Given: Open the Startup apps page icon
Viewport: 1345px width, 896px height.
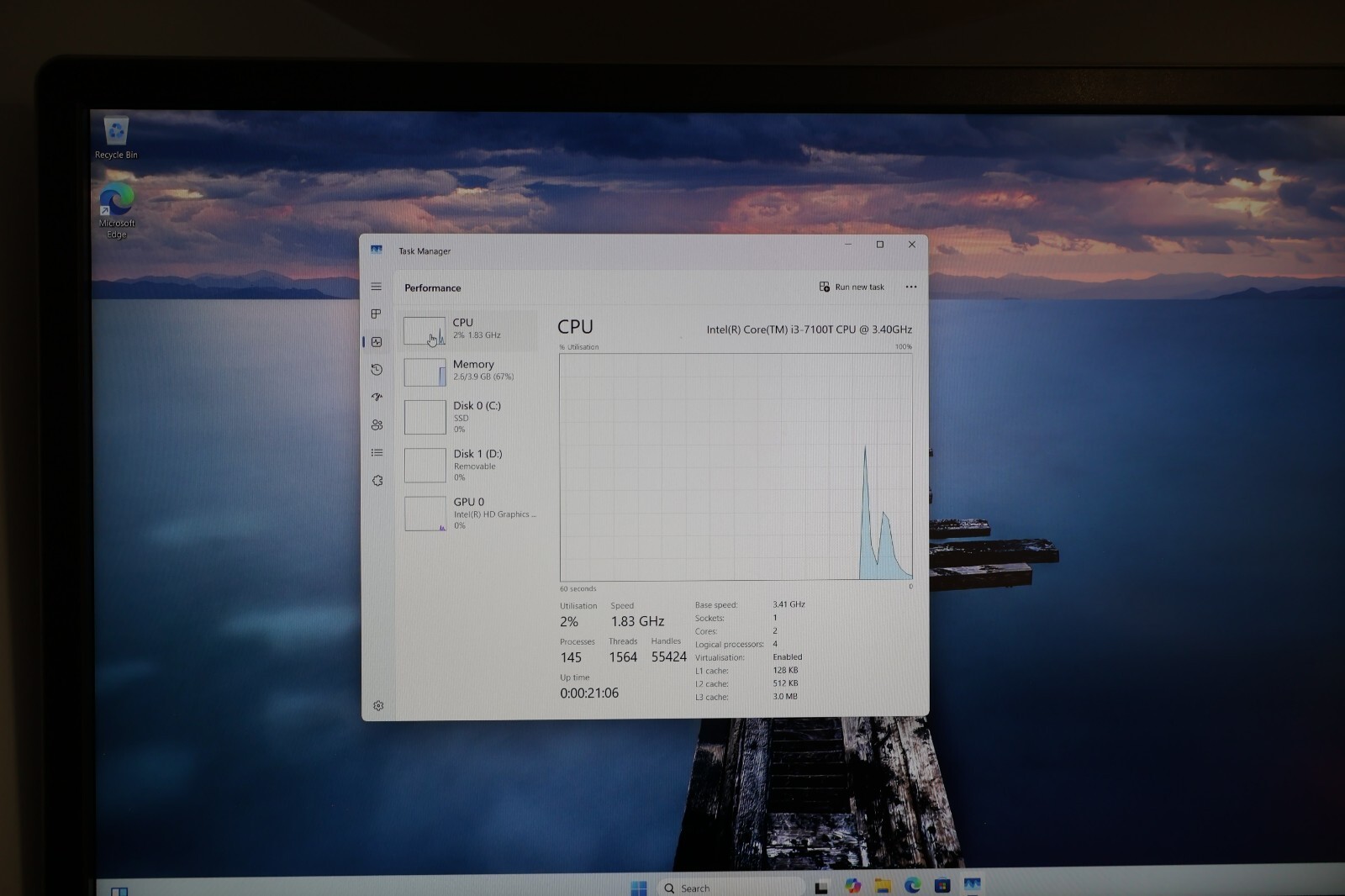Looking at the screenshot, I should click(x=377, y=397).
